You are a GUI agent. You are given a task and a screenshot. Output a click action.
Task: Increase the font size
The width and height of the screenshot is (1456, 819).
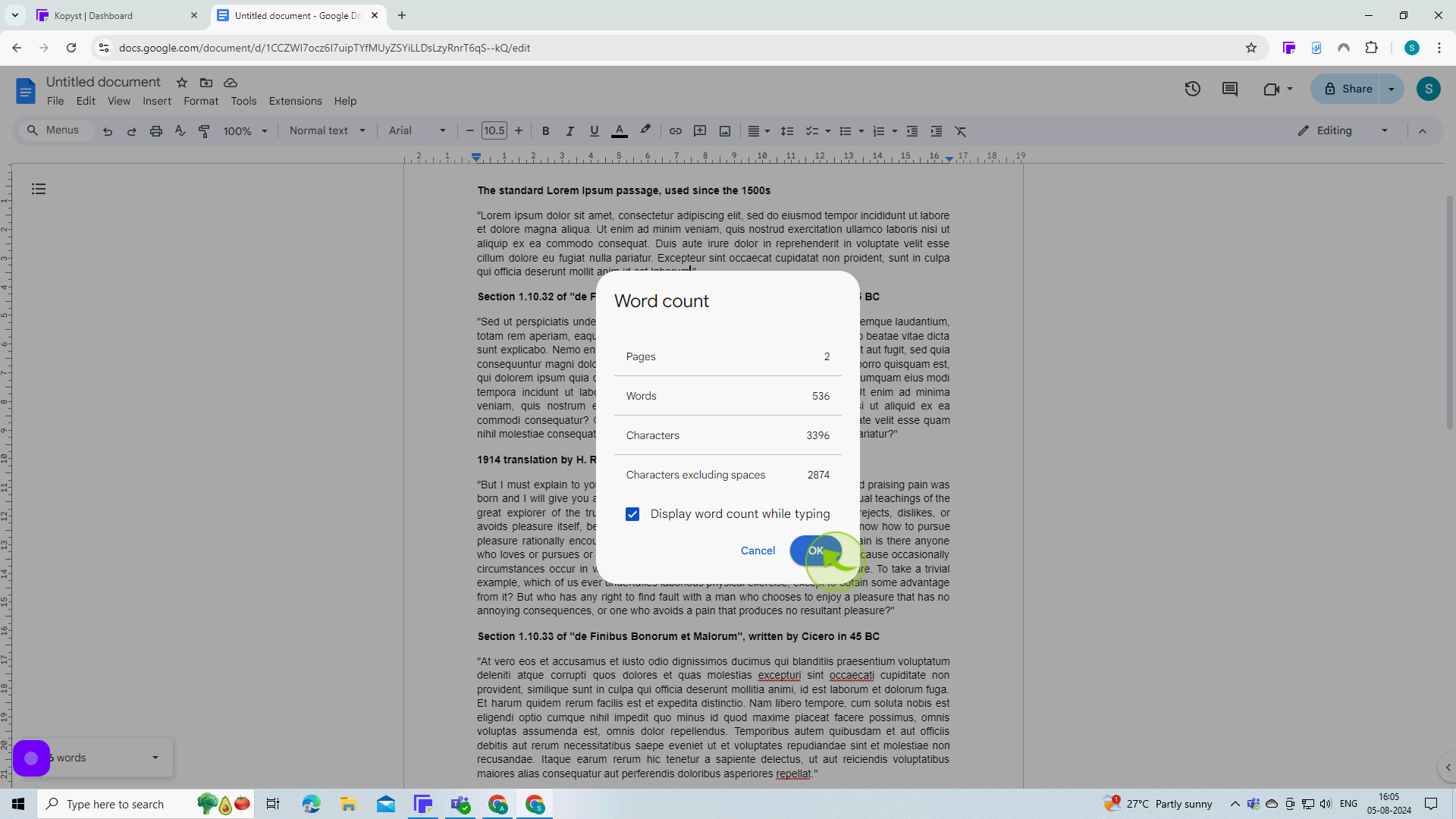coord(519,131)
